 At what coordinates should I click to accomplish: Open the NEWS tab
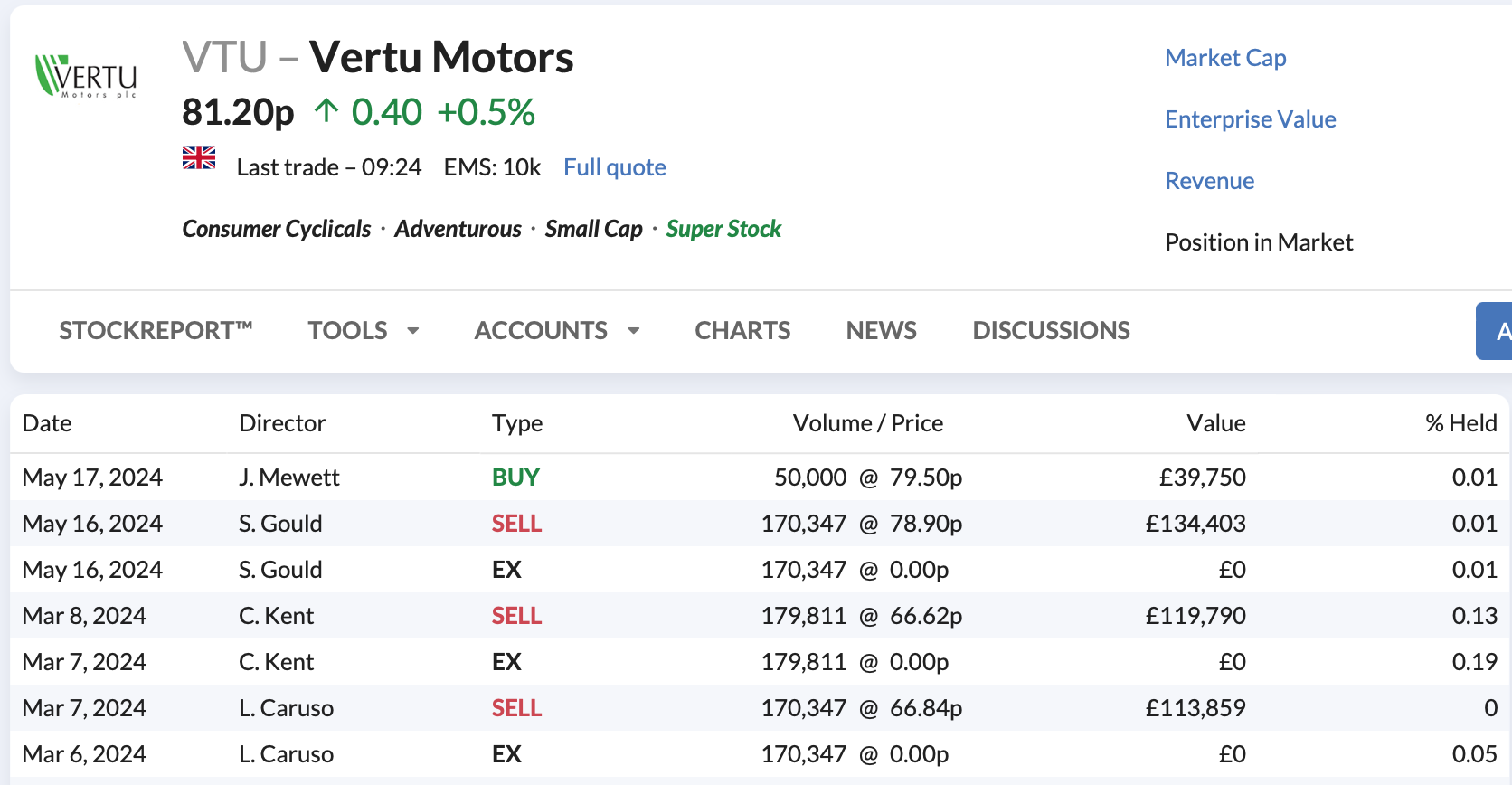click(x=881, y=330)
